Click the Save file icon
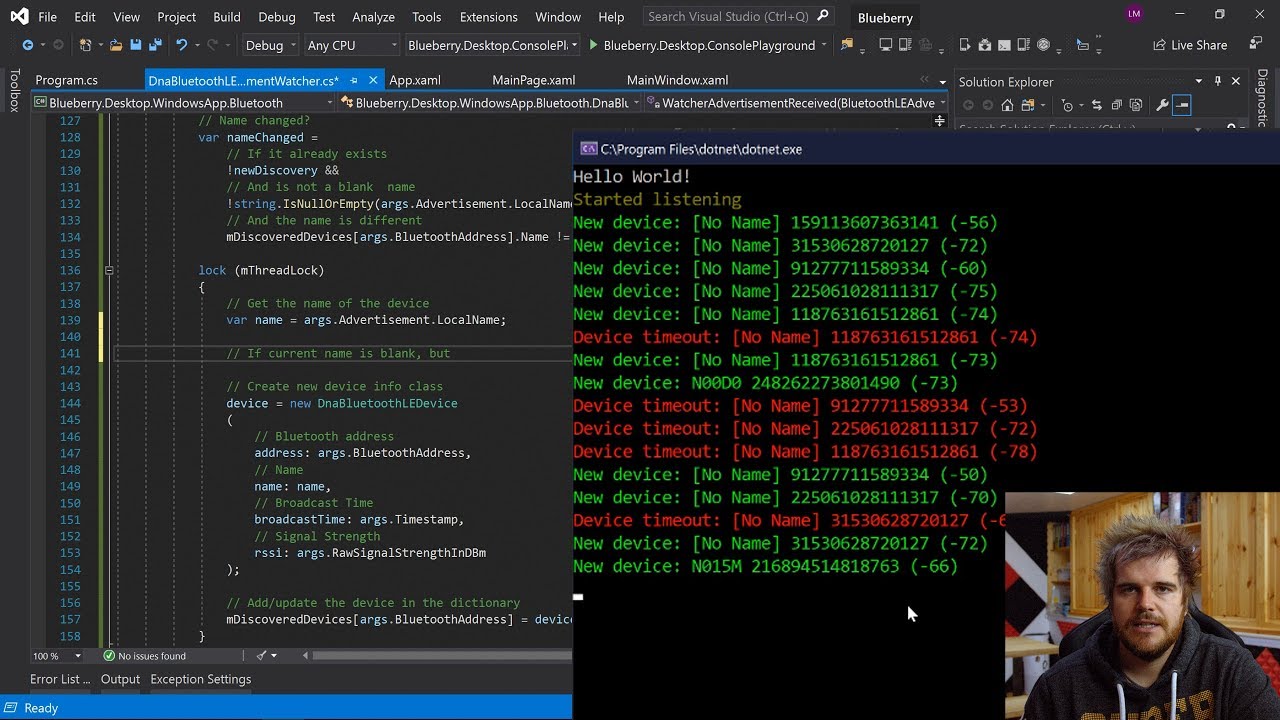Screen dimensions: 1280x720 coord(136,45)
